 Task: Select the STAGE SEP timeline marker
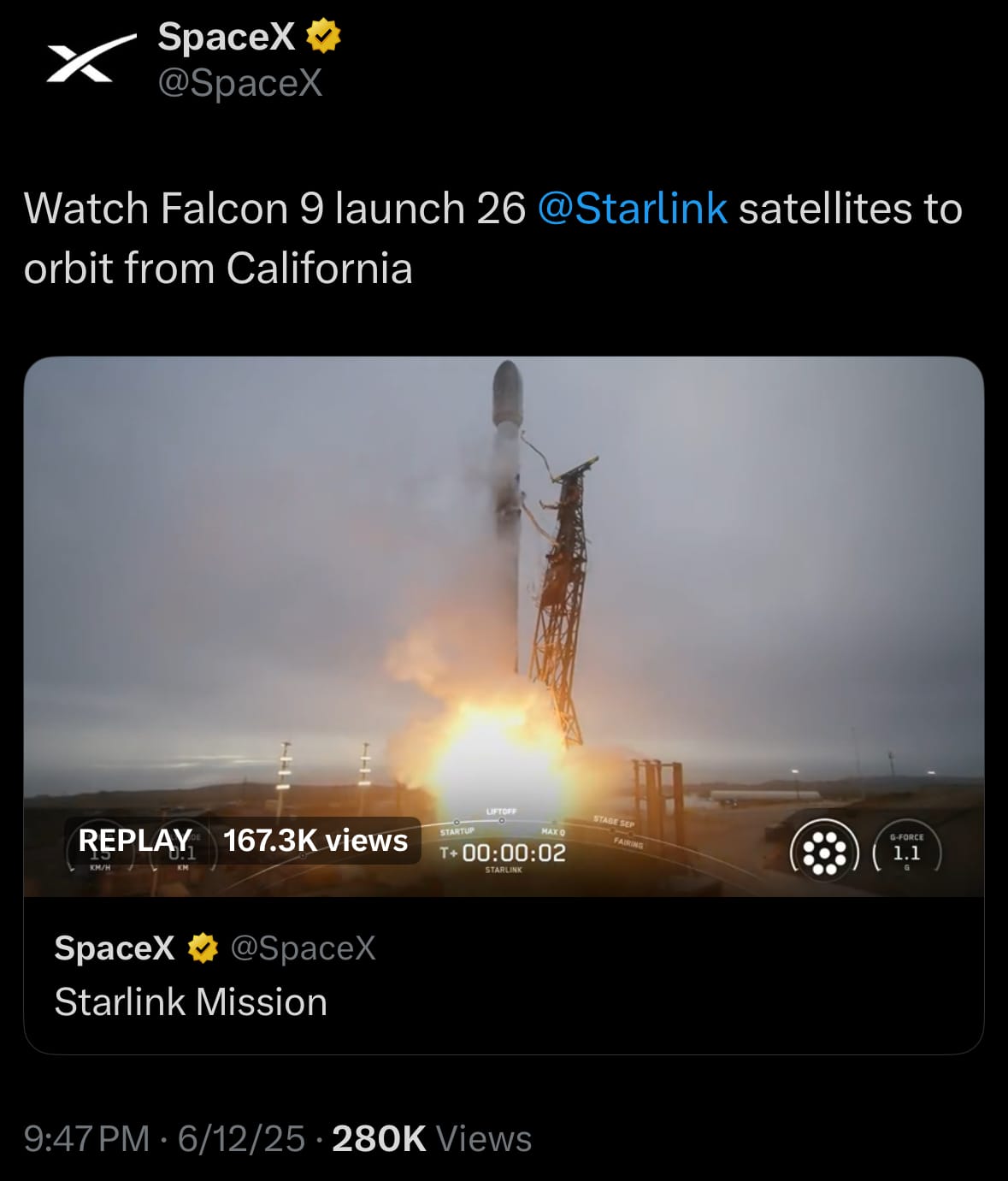[x=614, y=823]
